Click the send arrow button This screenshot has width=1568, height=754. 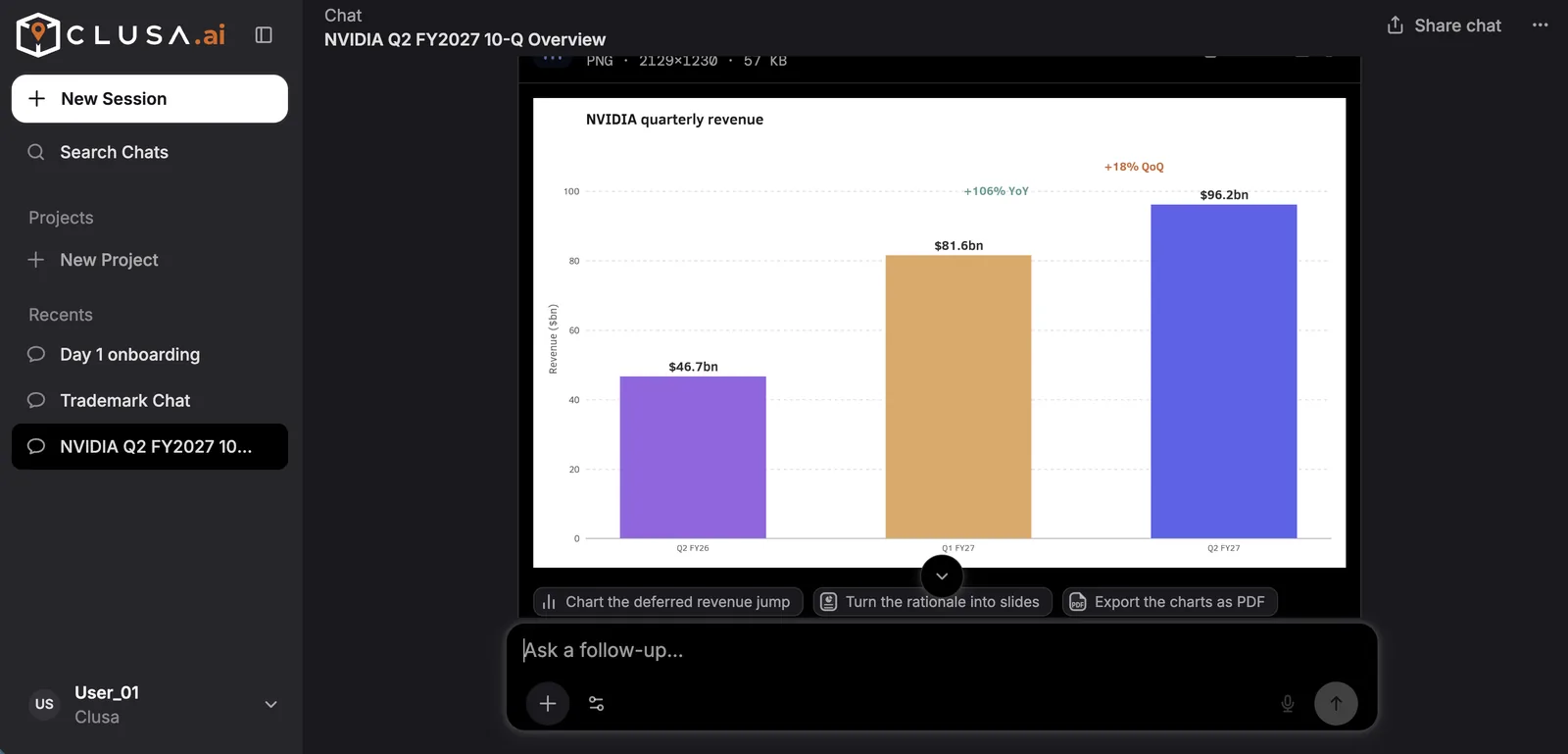tap(1336, 704)
